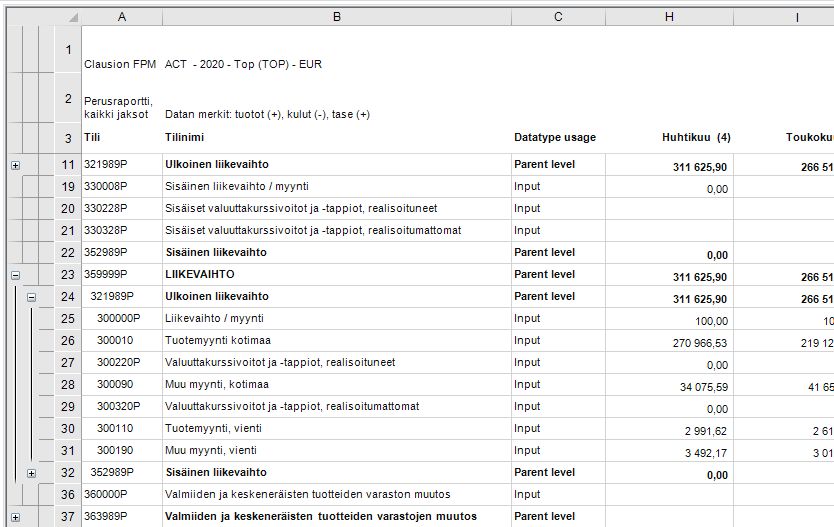
Task: Click 'Valmiiden ja keskeneräisten tuotteiden varastojen muutos' cell
Action: pos(337,516)
